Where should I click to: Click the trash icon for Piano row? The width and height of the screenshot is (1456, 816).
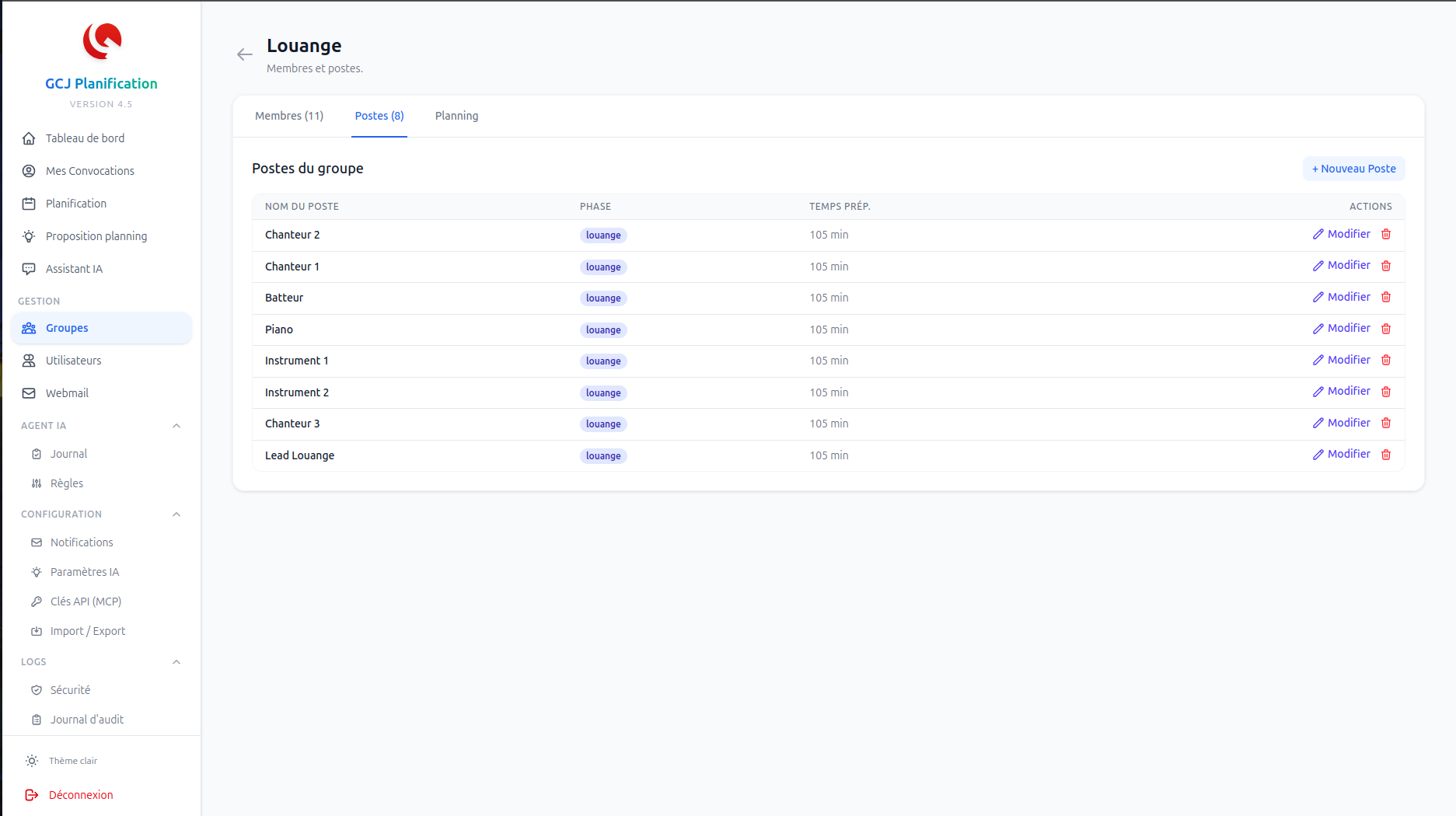click(1386, 329)
